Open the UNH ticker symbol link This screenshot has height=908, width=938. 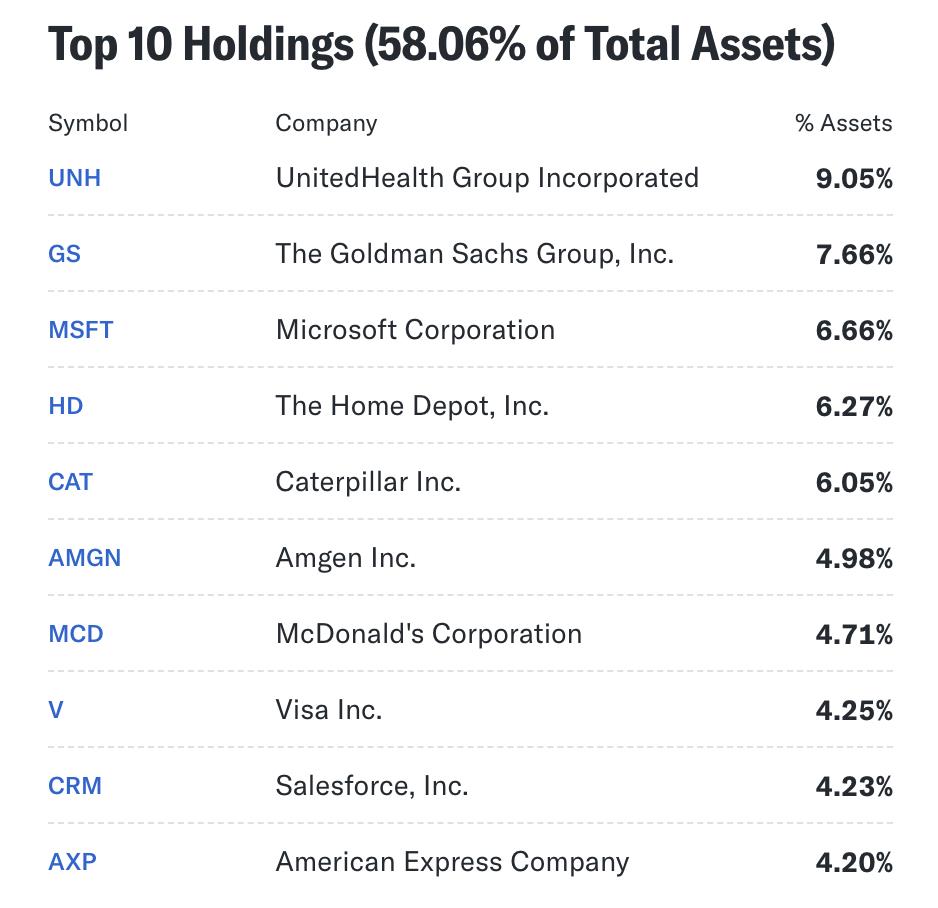(74, 178)
